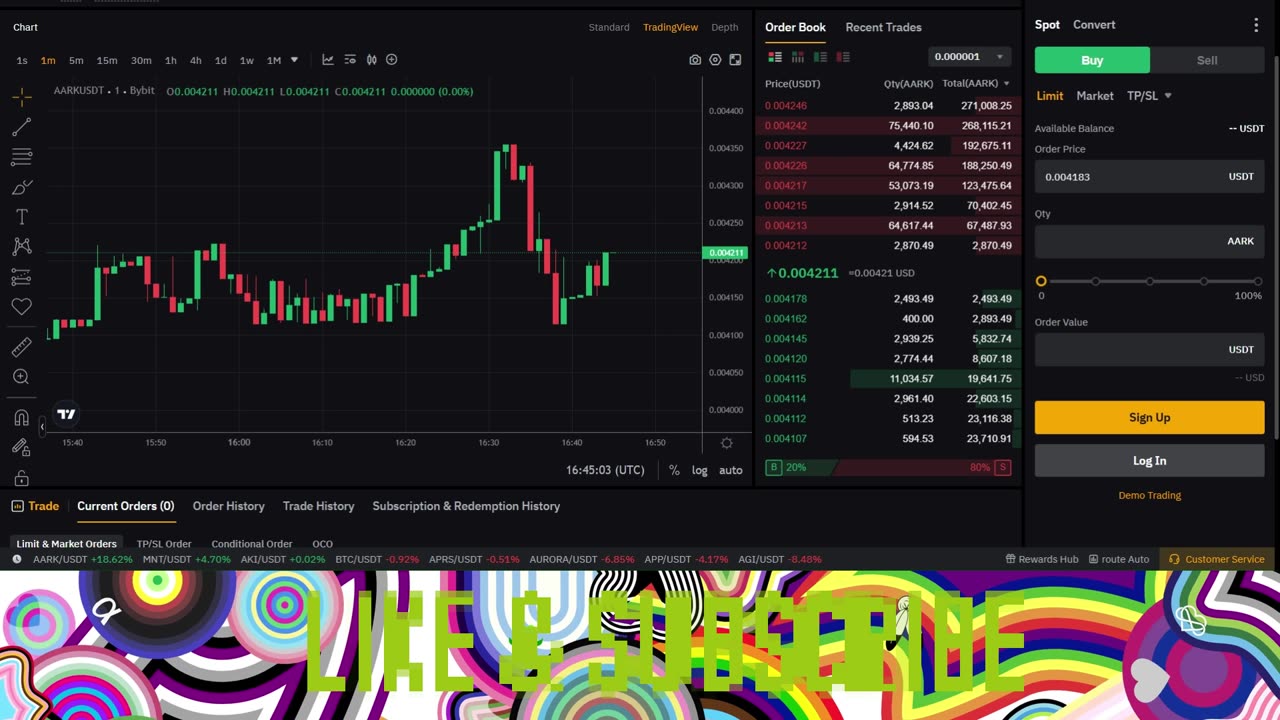This screenshot has height=720, width=1280.
Task: Switch to Order History tab
Action: [228, 506]
